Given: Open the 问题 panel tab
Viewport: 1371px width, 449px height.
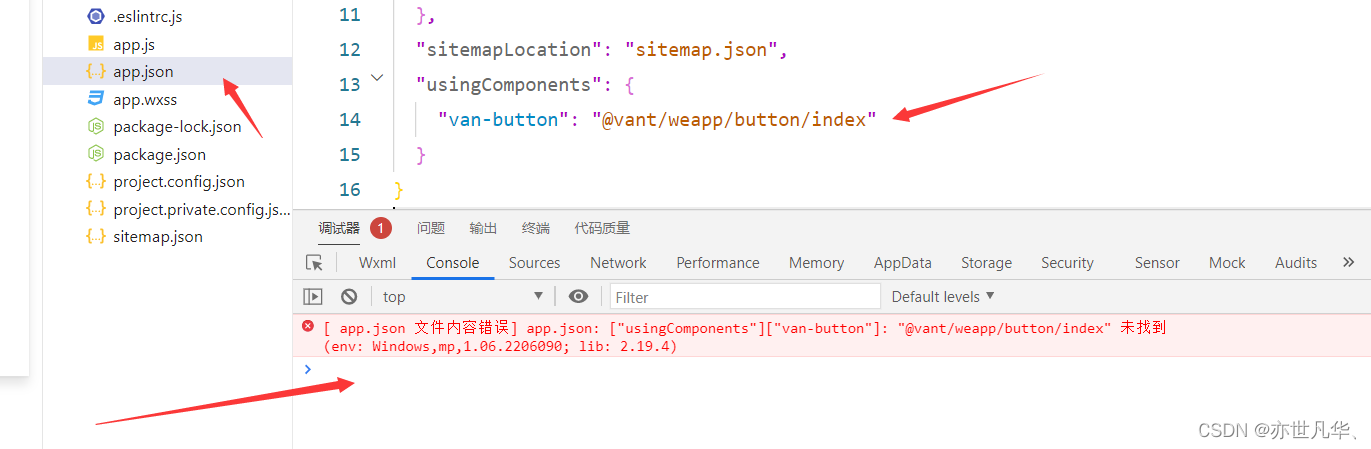Looking at the screenshot, I should (x=431, y=228).
